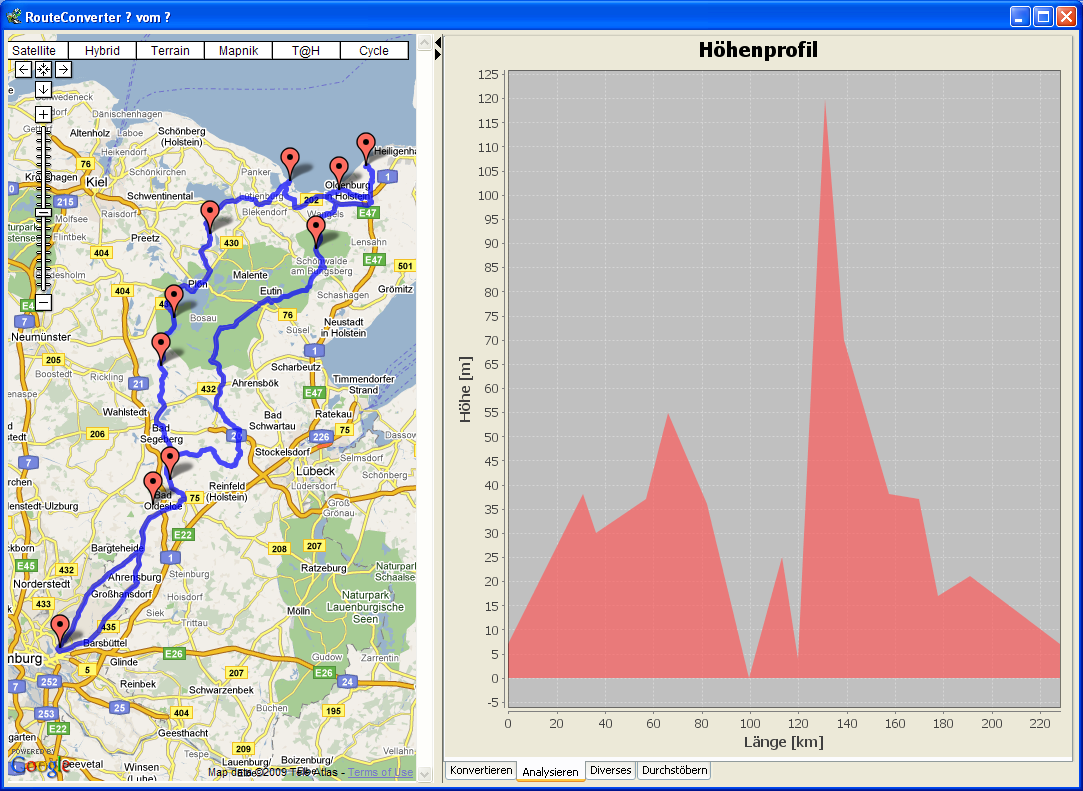Enable the Hybrid map type
Screen dimensions: 1083x791
pyautogui.click(x=102, y=50)
